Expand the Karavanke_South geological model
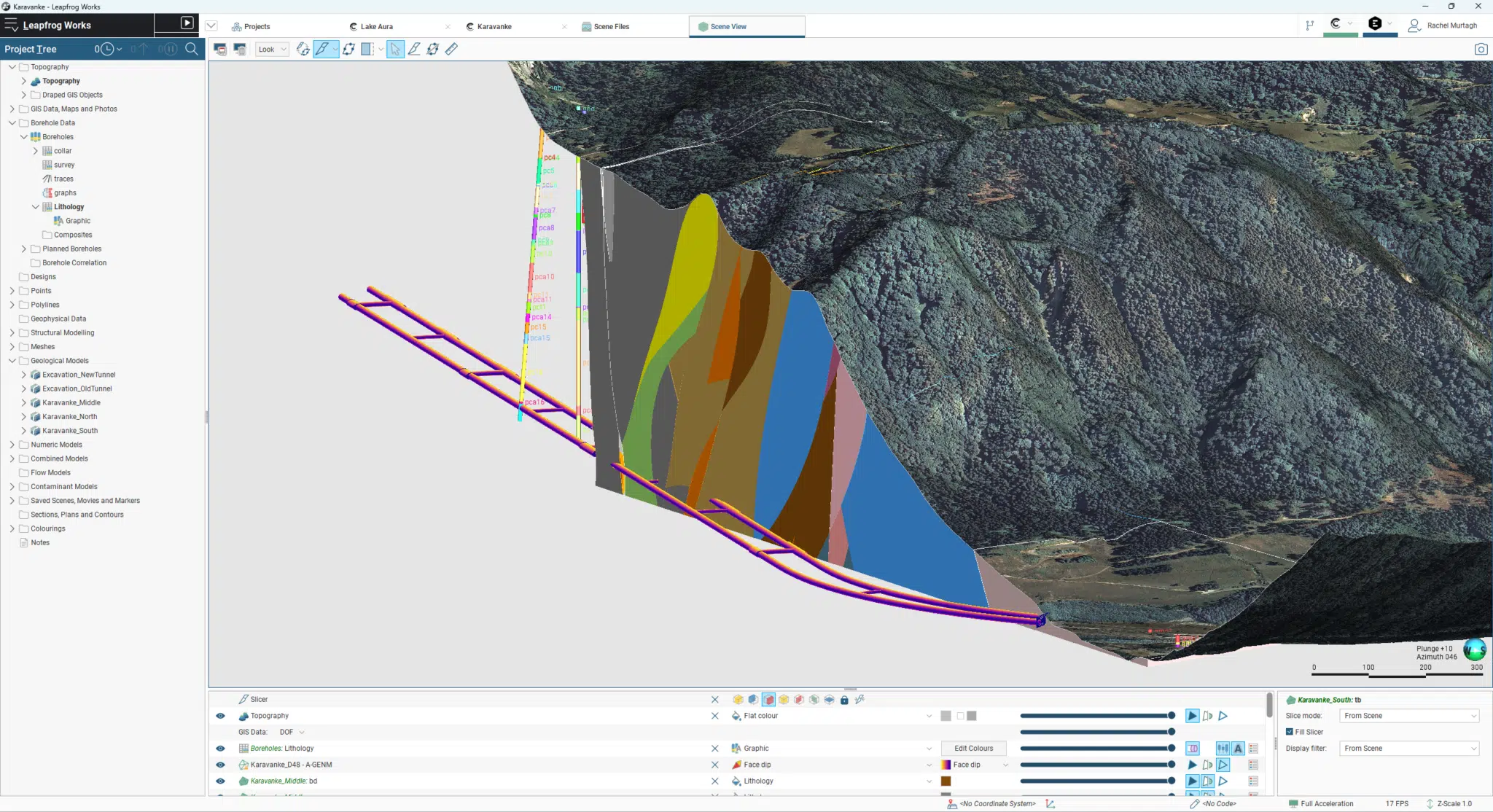This screenshot has width=1493, height=812. coord(23,431)
